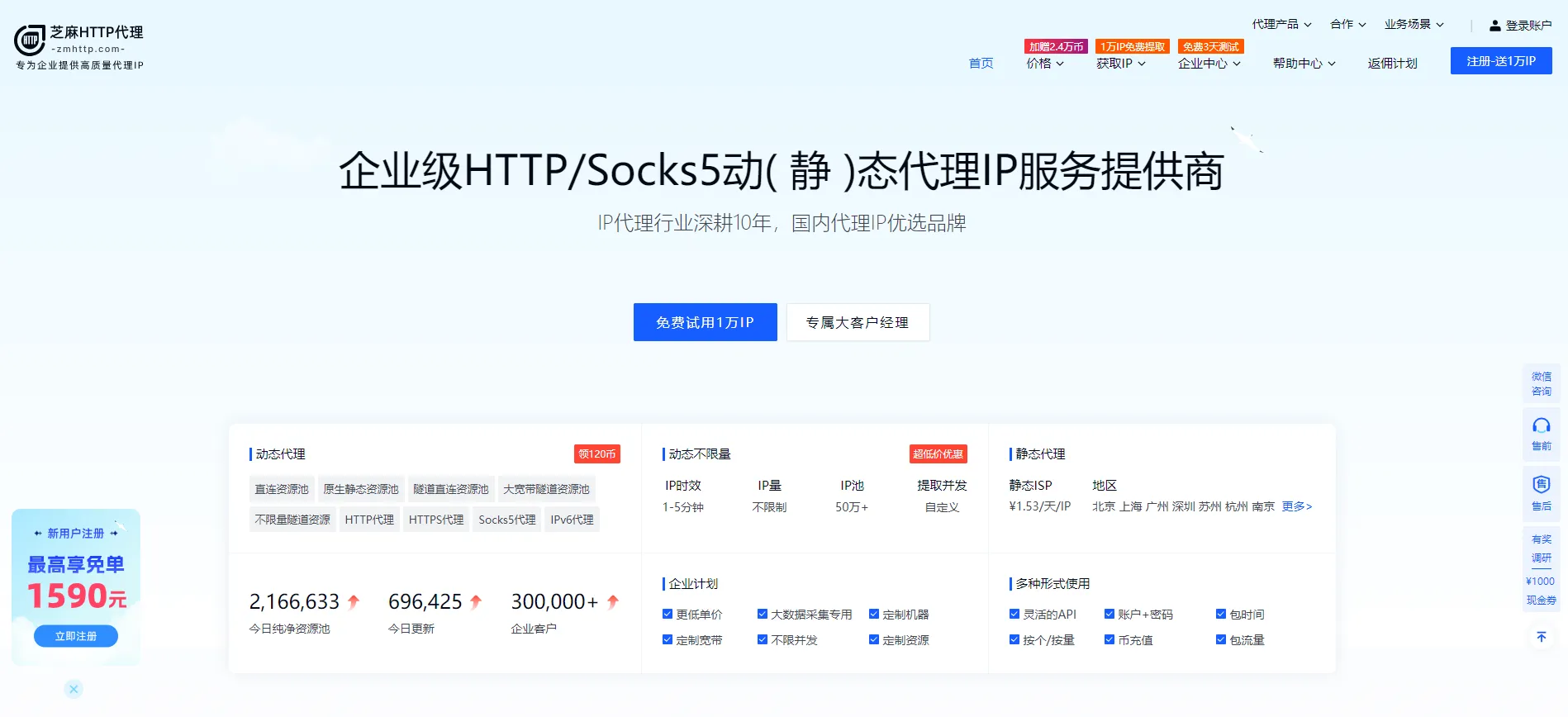Click 静态代理 section heading
The width and height of the screenshot is (1568, 717).
tap(1040, 453)
